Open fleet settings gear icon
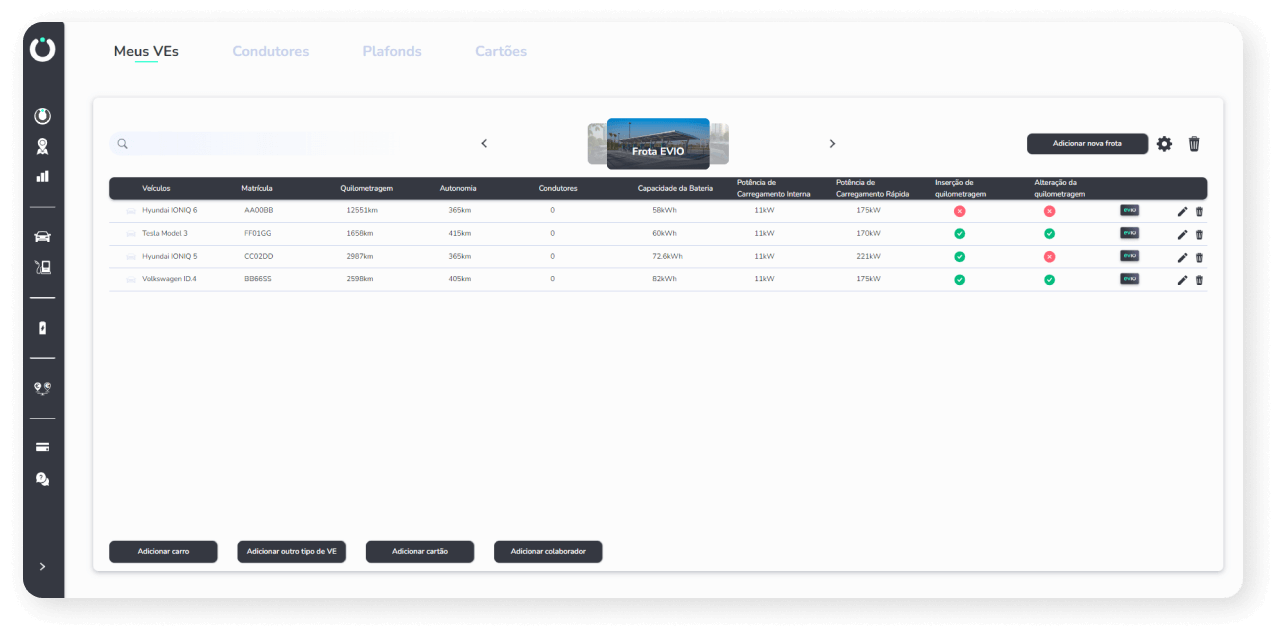The height and width of the screenshot is (636, 1281). (1164, 144)
